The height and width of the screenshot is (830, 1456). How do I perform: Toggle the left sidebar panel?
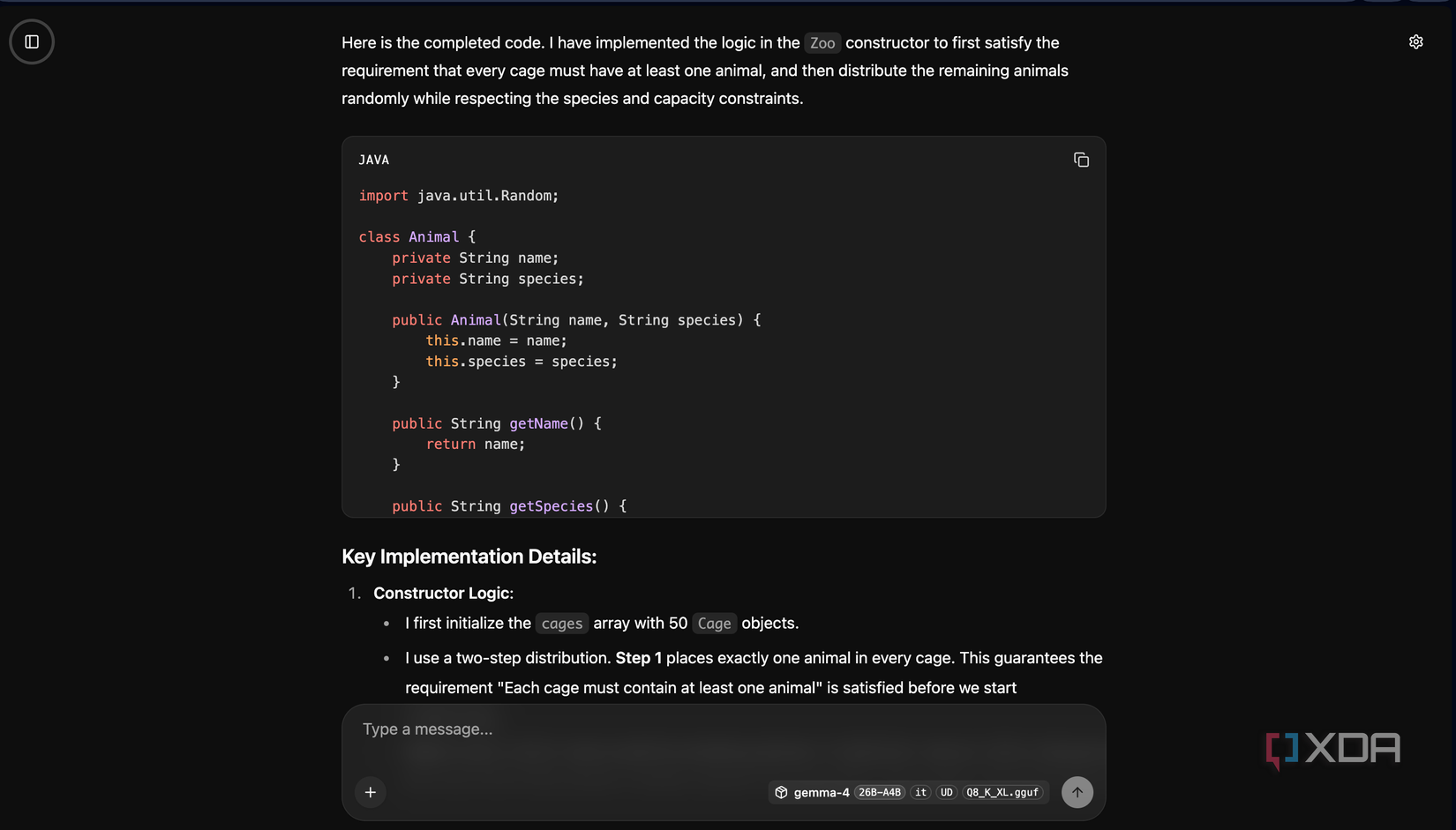31,41
